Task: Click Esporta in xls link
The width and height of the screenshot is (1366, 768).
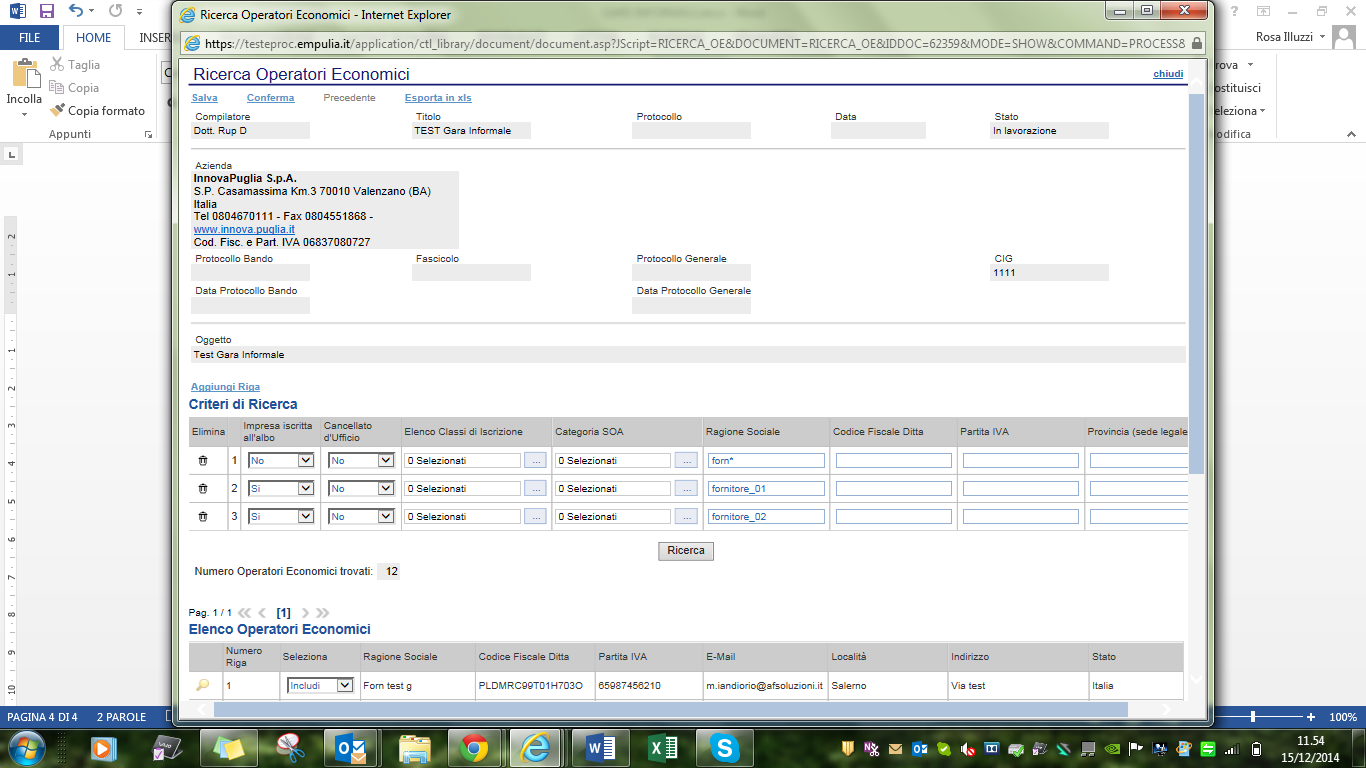Action: click(x=438, y=98)
